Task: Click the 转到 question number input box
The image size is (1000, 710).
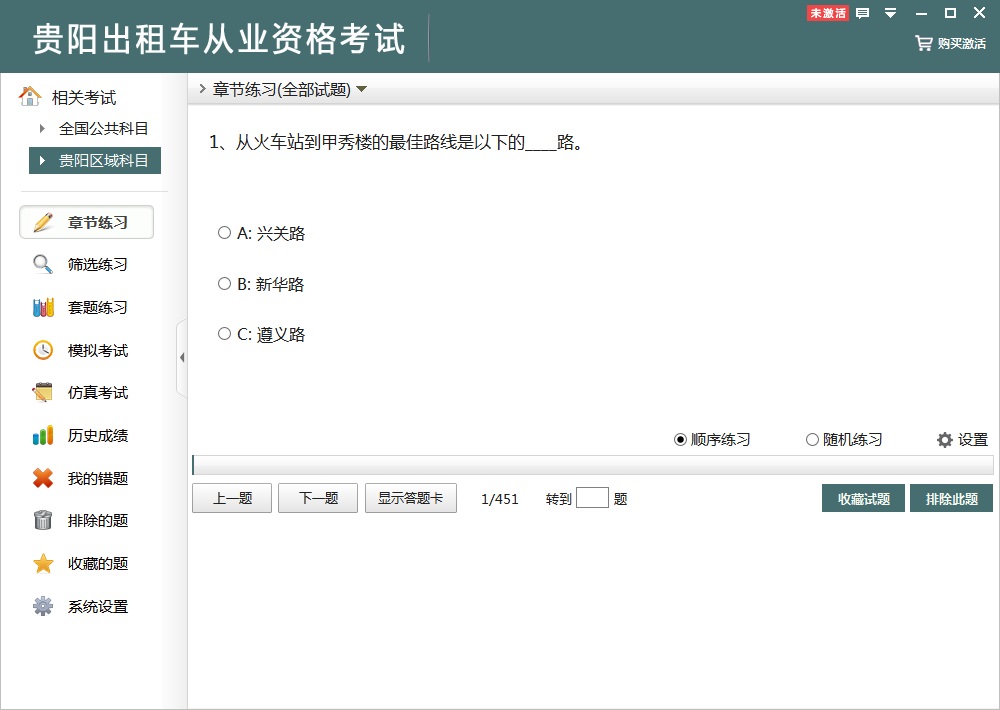Action: coord(592,498)
